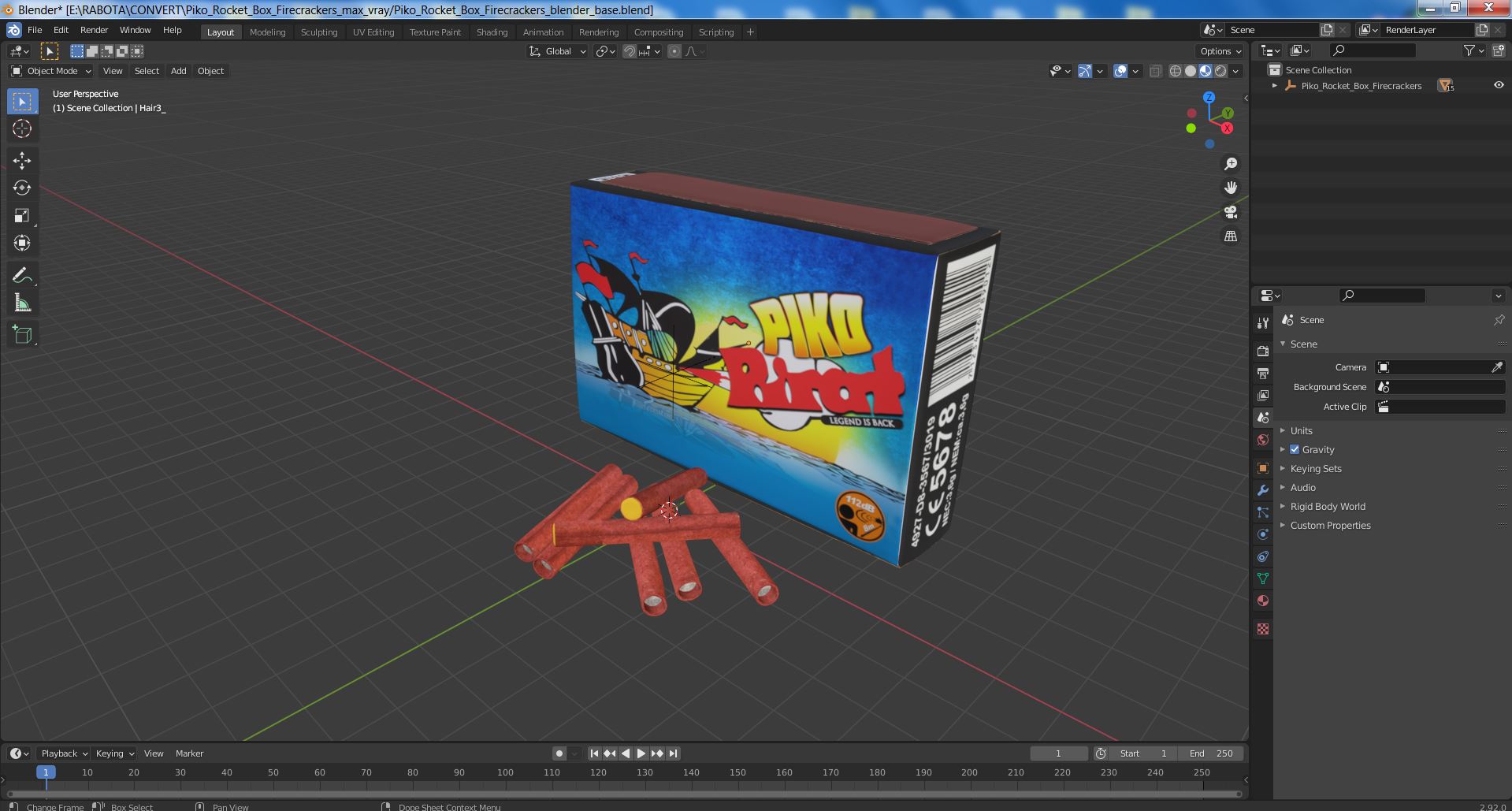Open the Object Mode dropdown
1512x811 pixels.
tap(51, 71)
